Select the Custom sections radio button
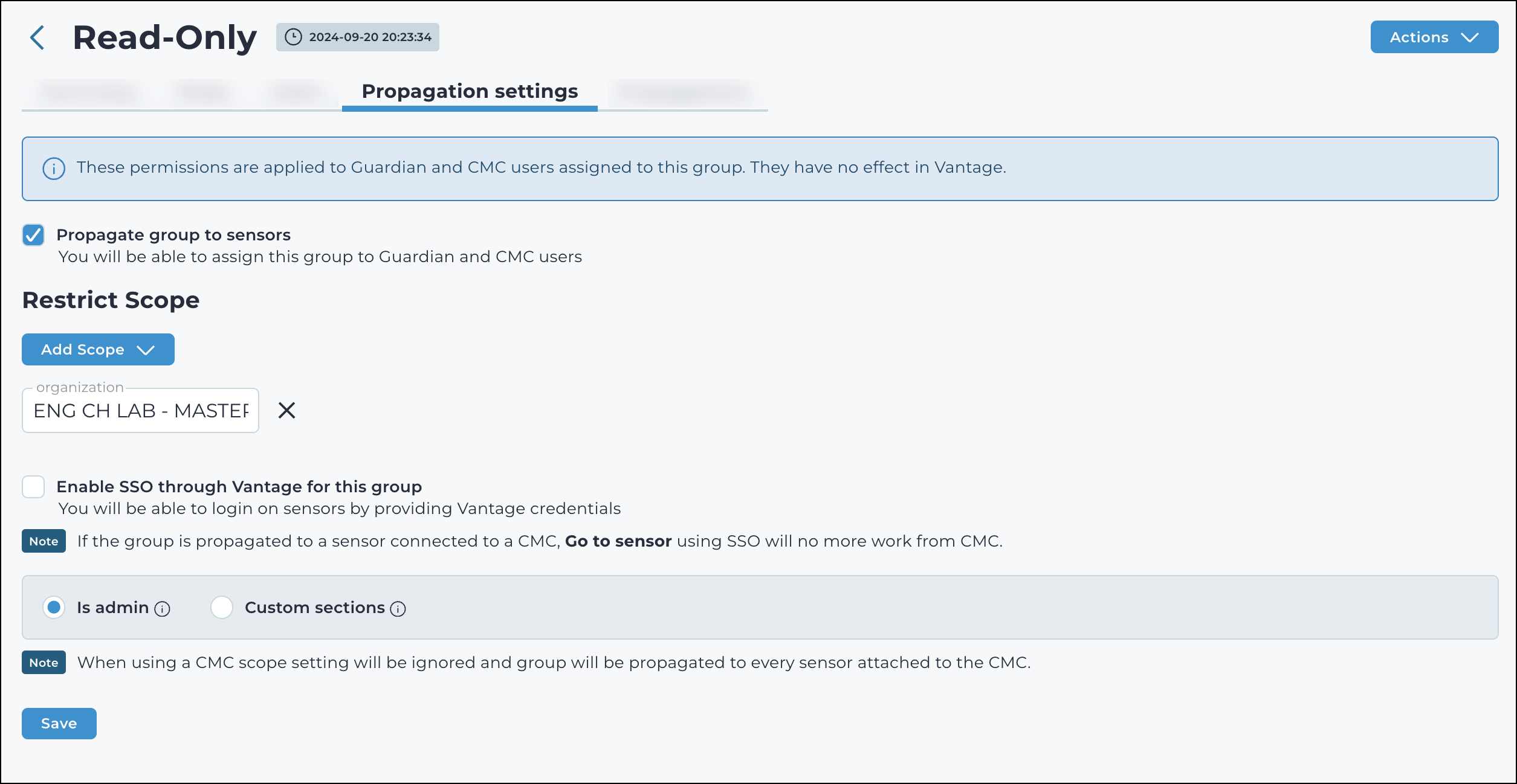1517x784 pixels. tap(222, 608)
